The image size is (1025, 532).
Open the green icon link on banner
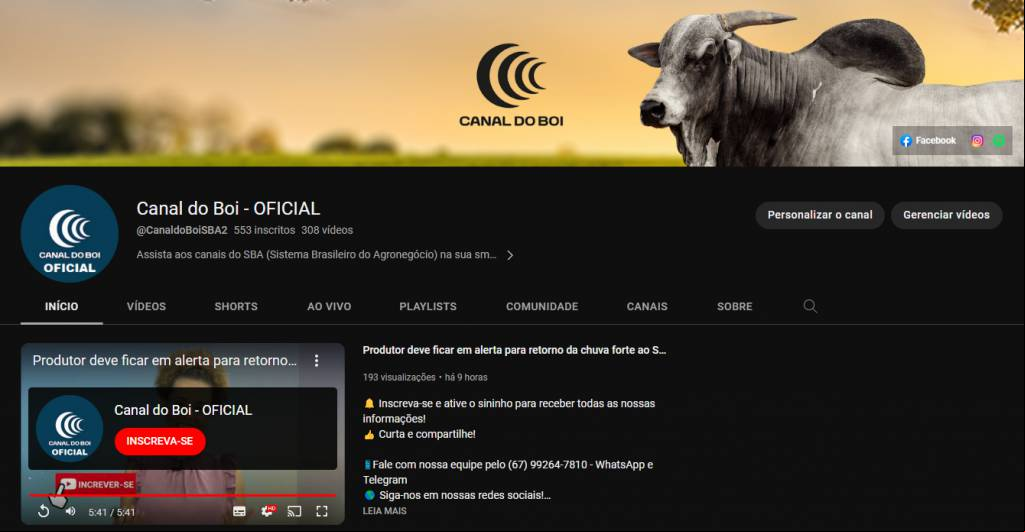[999, 141]
